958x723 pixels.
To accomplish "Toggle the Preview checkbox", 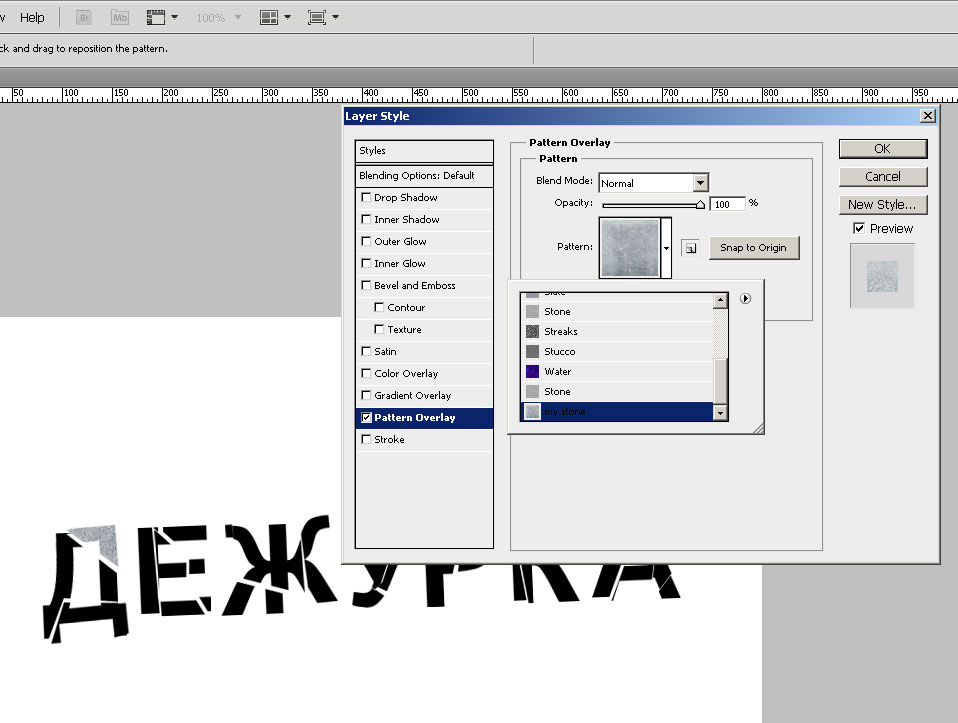I will (x=859, y=228).
